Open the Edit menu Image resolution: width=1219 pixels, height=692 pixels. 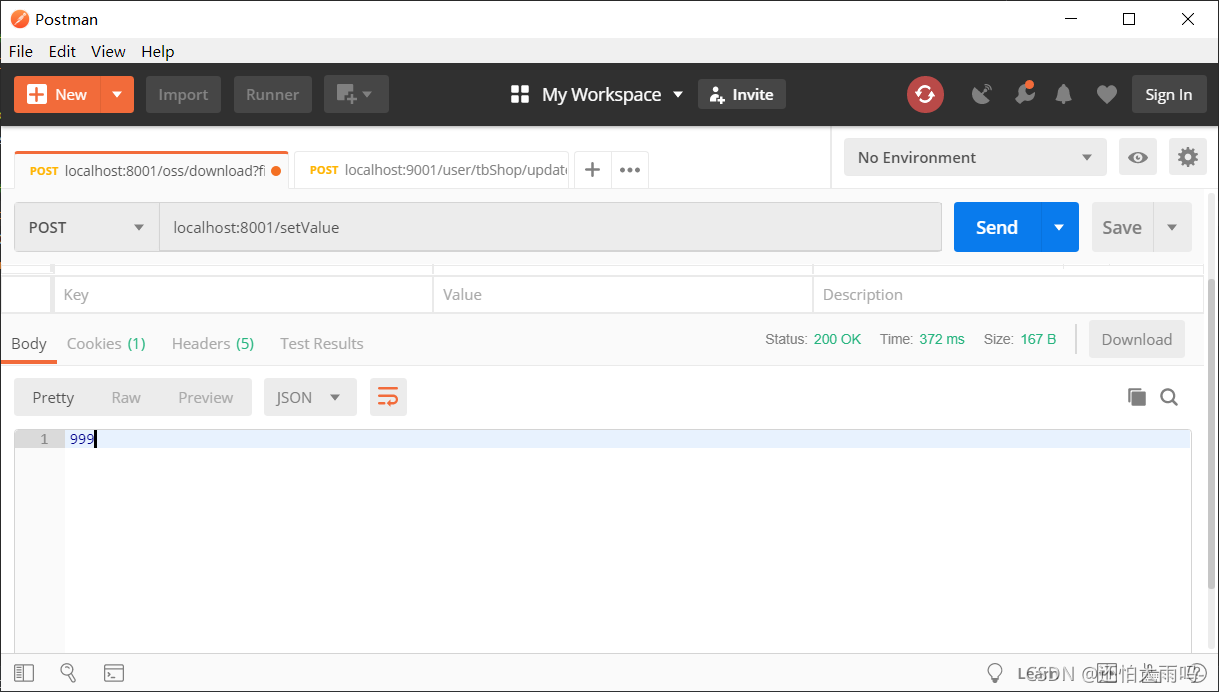pos(62,51)
